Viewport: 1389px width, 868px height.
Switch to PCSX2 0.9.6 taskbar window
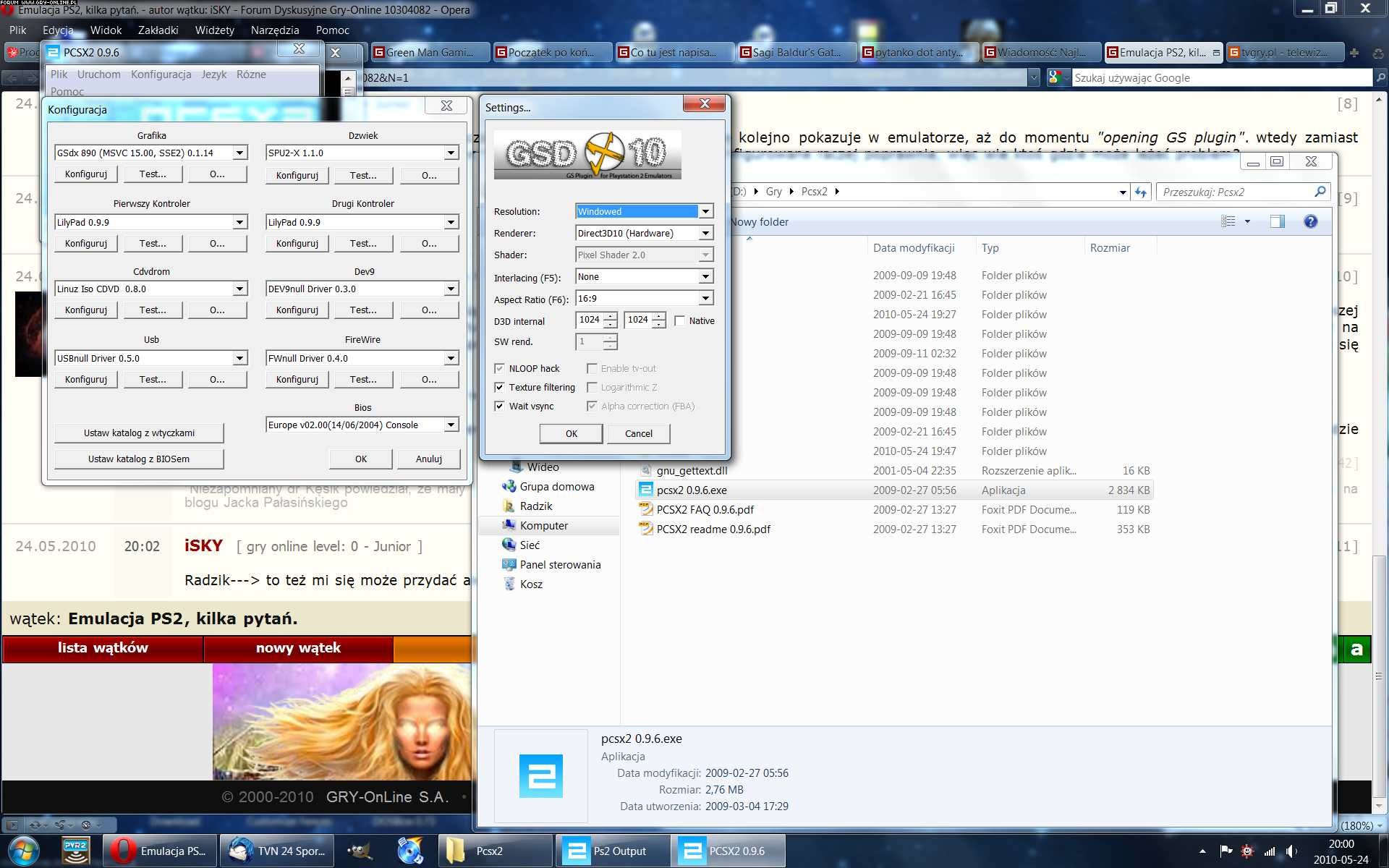[x=729, y=851]
